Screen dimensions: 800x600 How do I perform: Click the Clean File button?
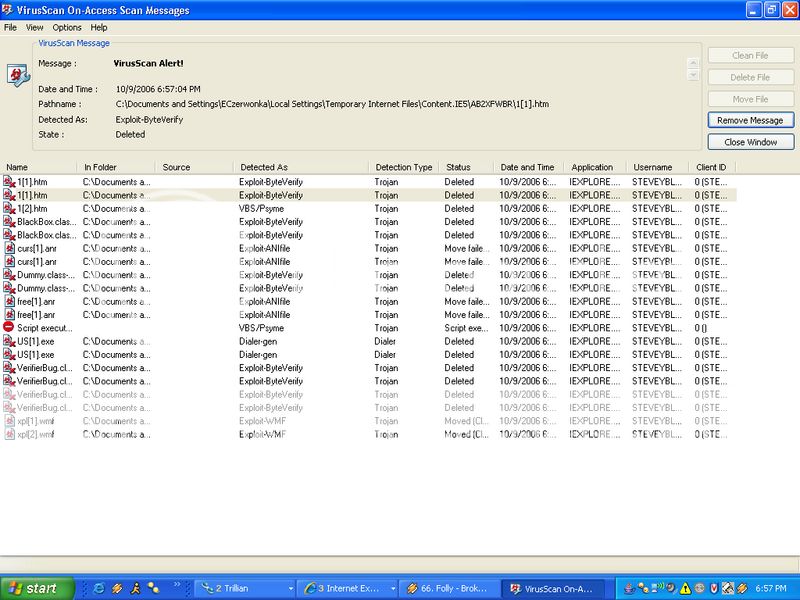point(751,56)
